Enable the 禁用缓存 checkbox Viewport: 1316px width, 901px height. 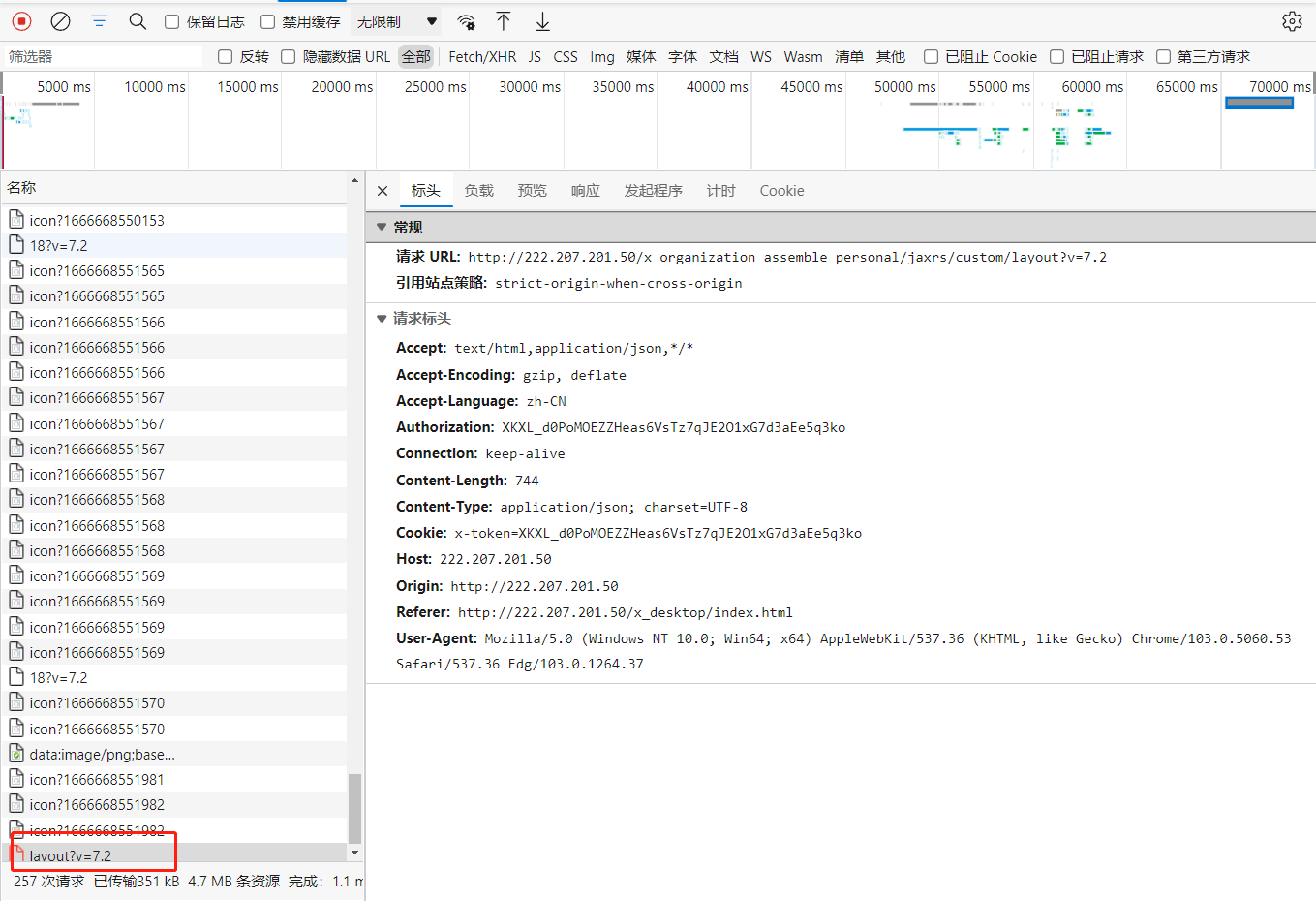pyautogui.click(x=268, y=22)
